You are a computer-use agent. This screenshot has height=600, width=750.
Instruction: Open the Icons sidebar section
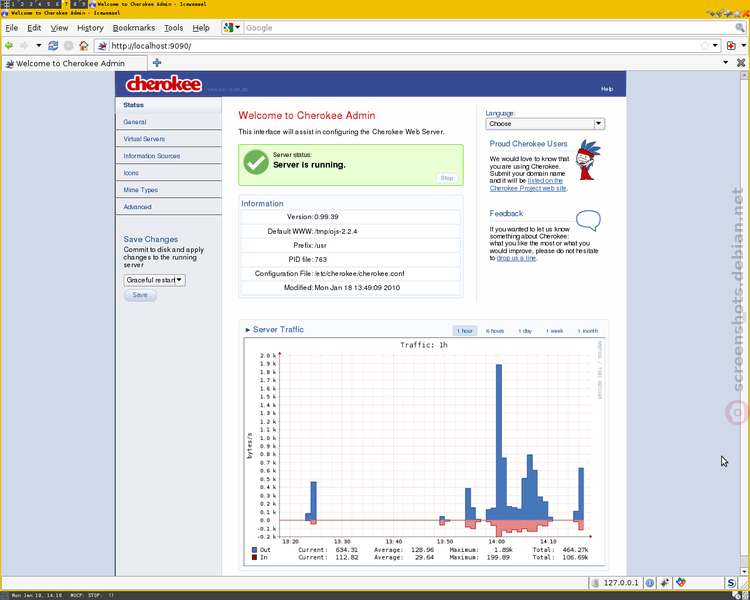(x=168, y=173)
